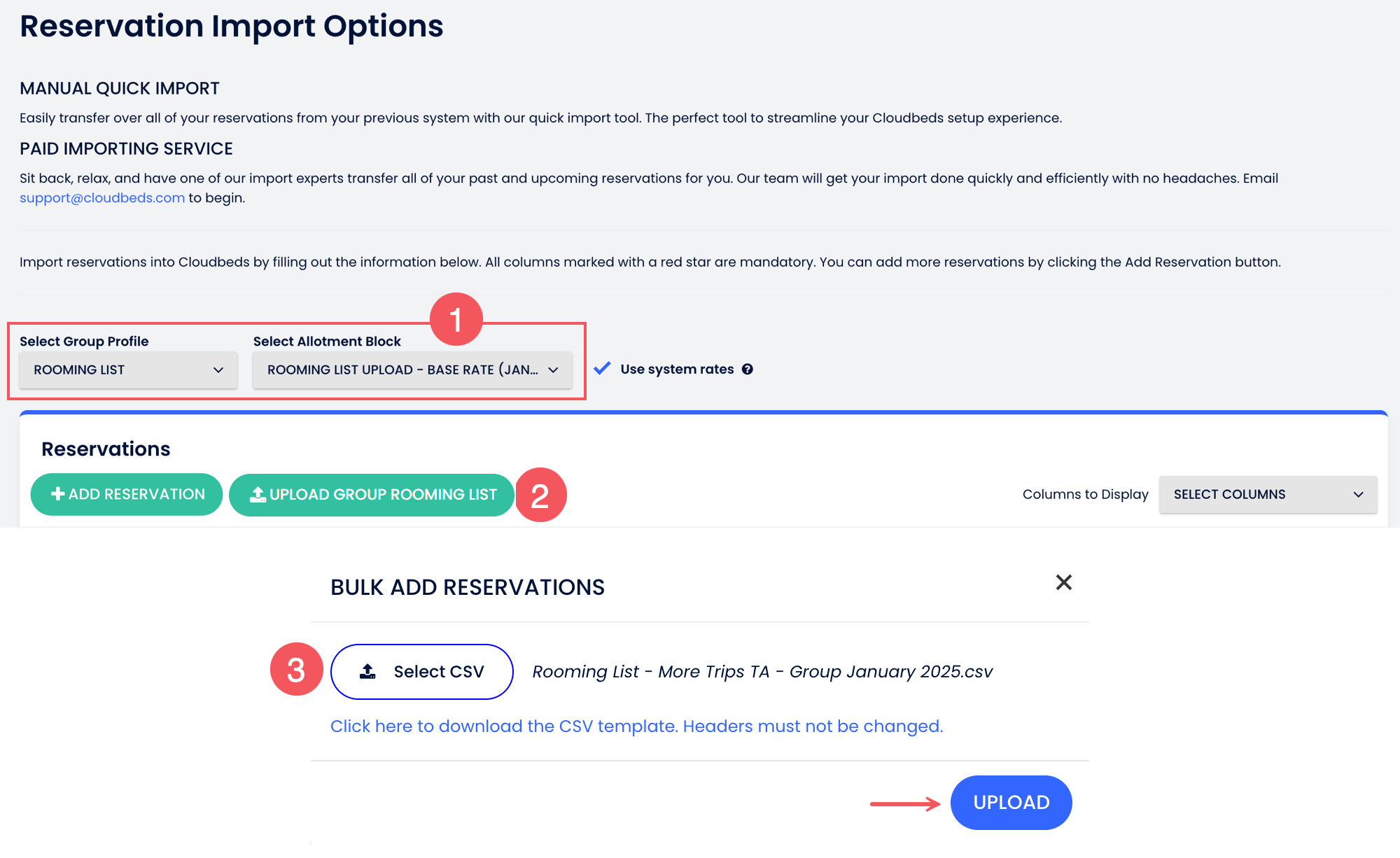Image resolution: width=1400 pixels, height=858 pixels.
Task: Click the upload icon on Upload Group Rooming List
Action: pos(258,495)
